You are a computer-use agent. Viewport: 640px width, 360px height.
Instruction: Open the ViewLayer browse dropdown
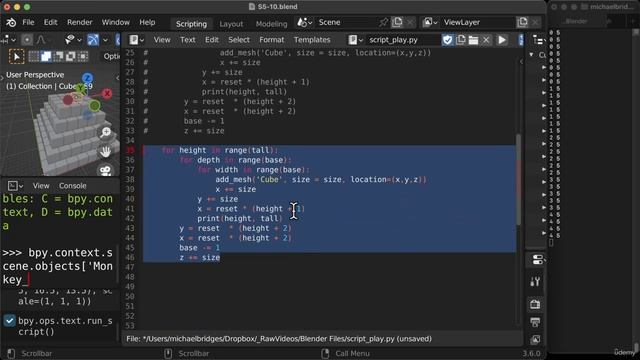[430, 22]
